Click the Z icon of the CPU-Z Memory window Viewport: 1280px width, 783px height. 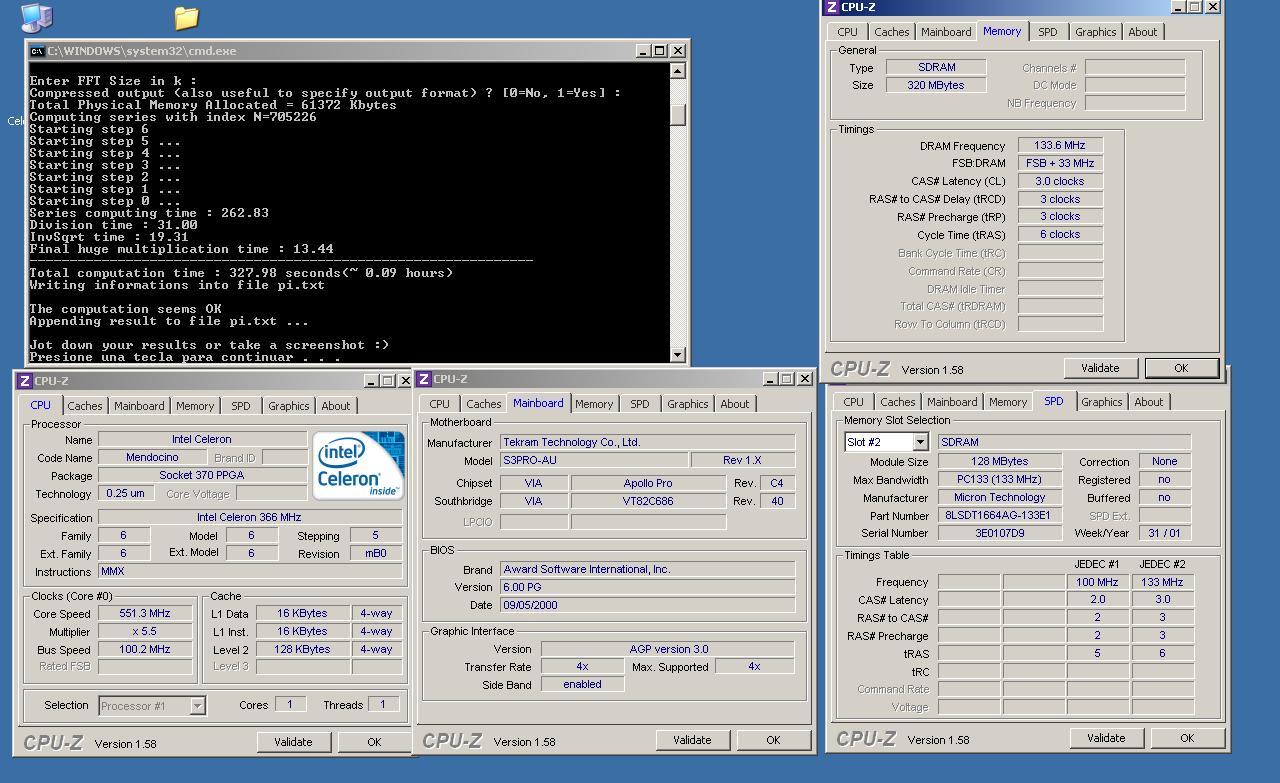pos(831,7)
